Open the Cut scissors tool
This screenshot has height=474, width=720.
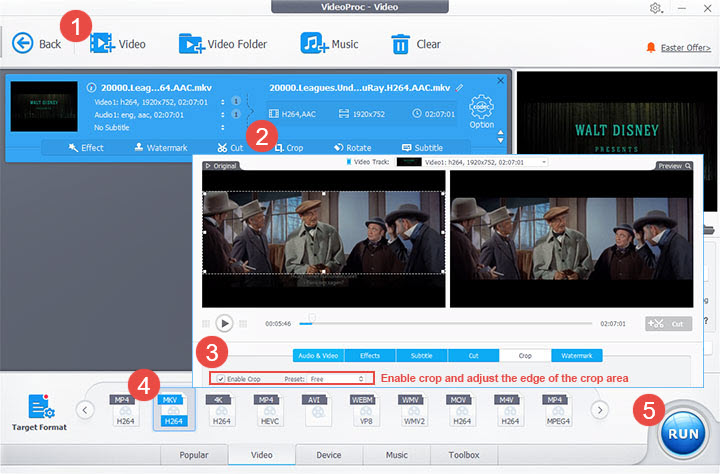pos(230,147)
